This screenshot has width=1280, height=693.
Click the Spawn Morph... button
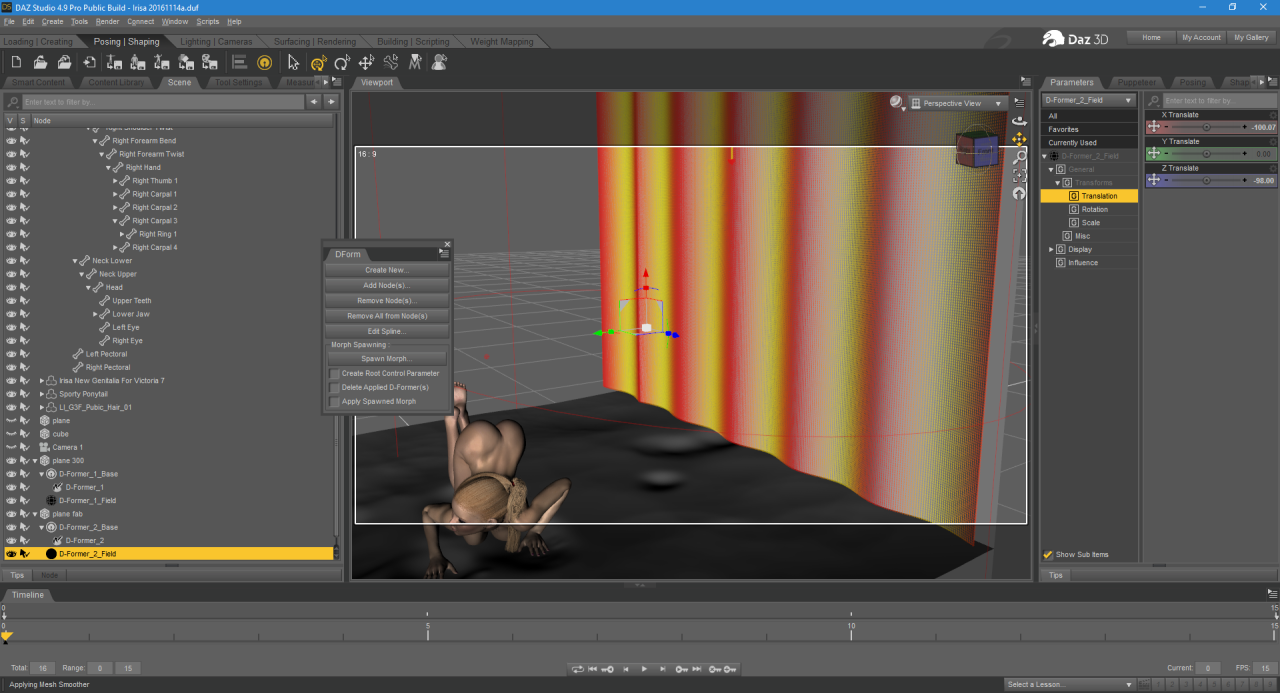click(387, 358)
